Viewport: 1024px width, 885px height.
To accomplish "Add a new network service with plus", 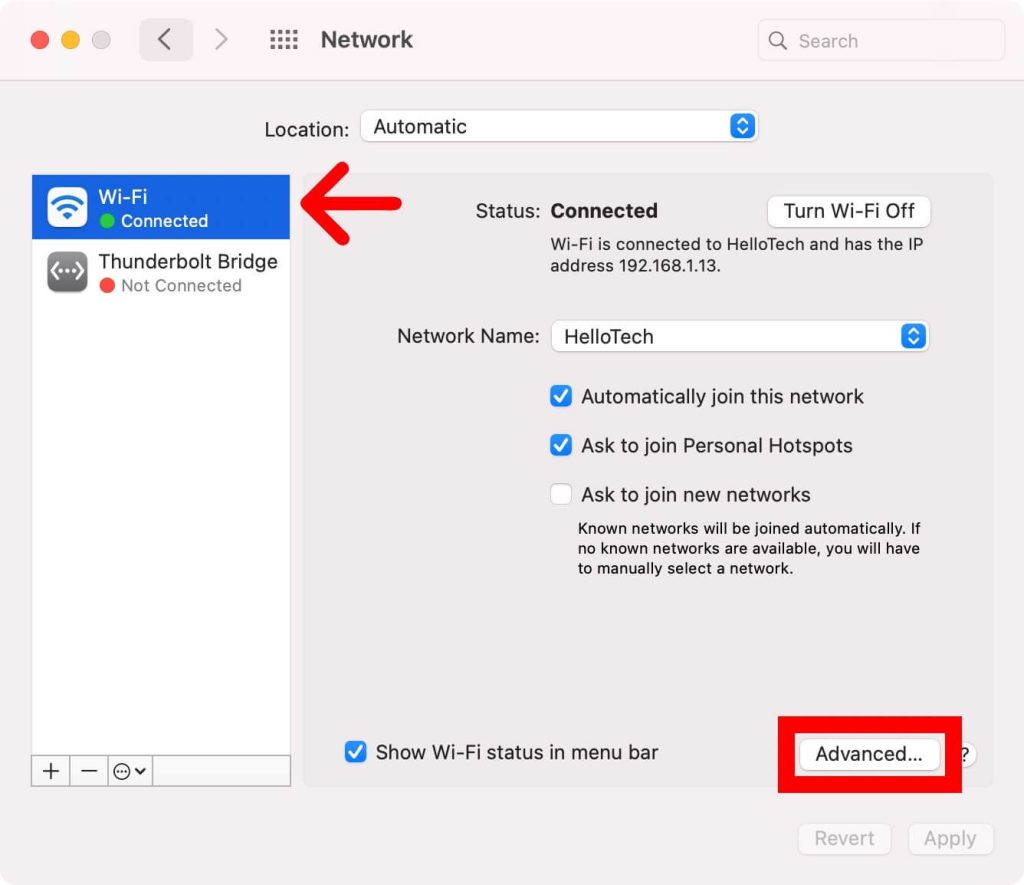I will click(51, 771).
